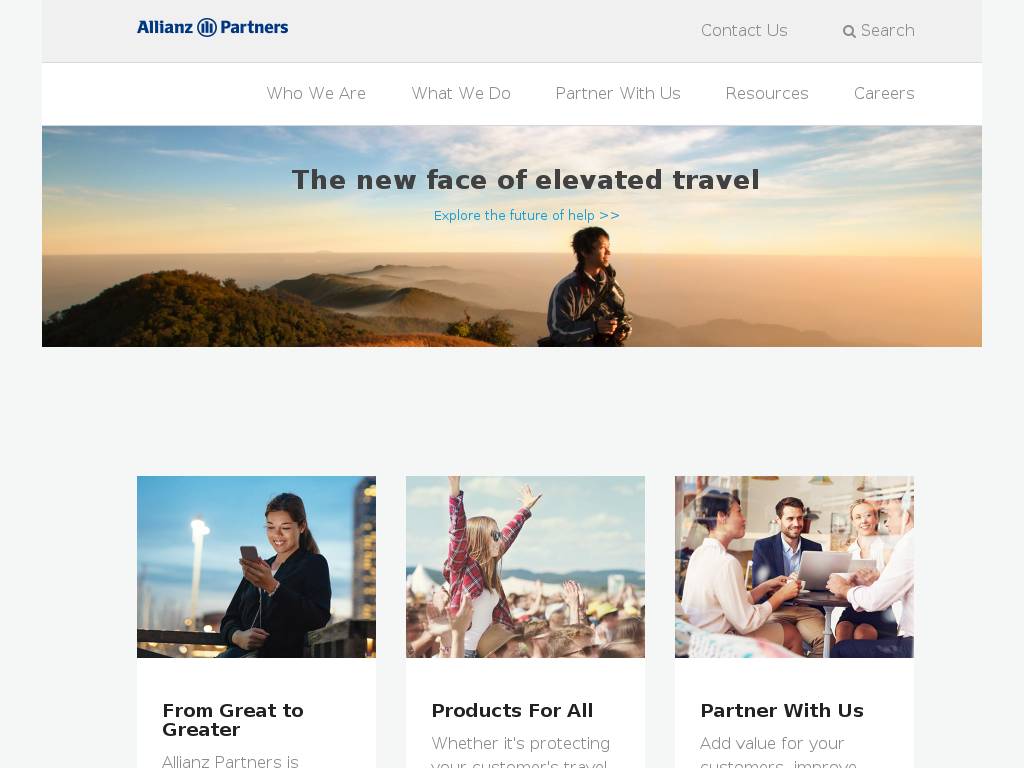This screenshot has width=1024, height=768.
Task: Click the hero banner headline text
Action: coord(526,180)
